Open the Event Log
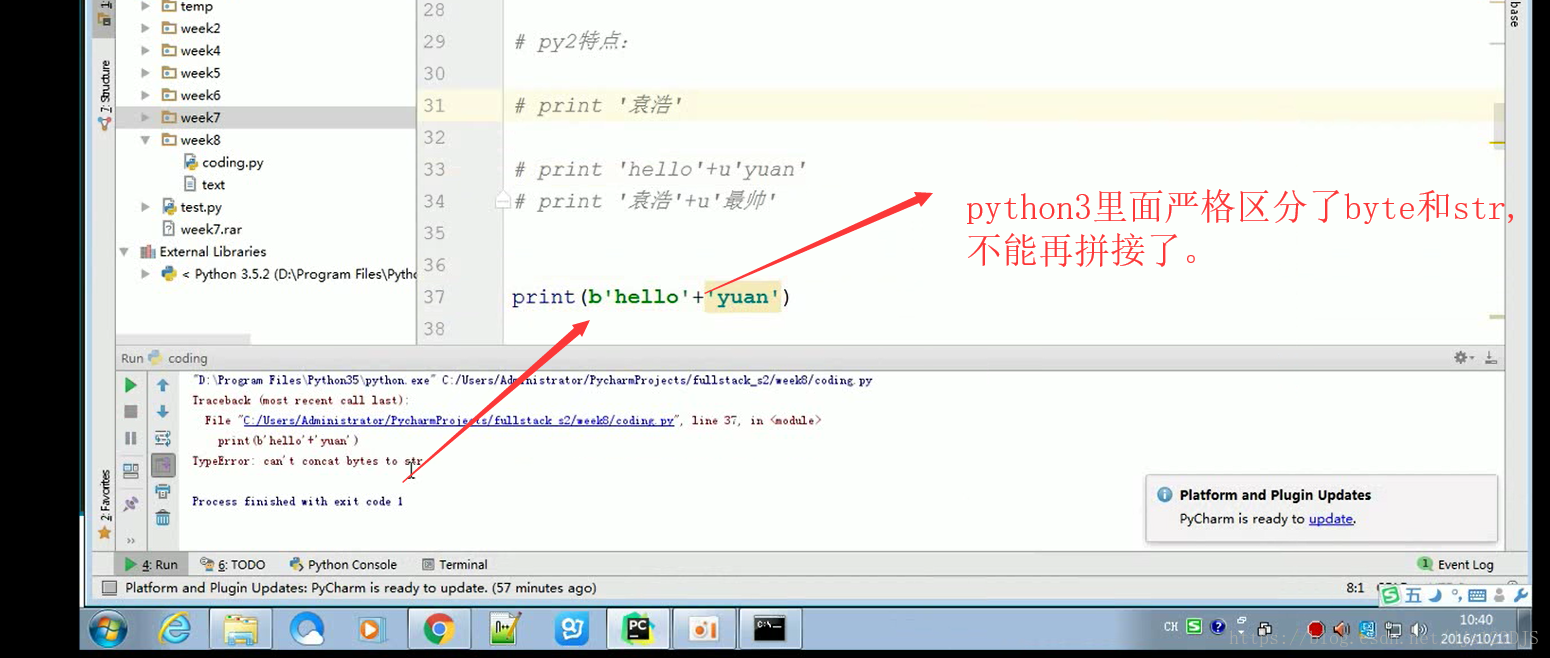This screenshot has width=1550, height=658. [x=1456, y=564]
